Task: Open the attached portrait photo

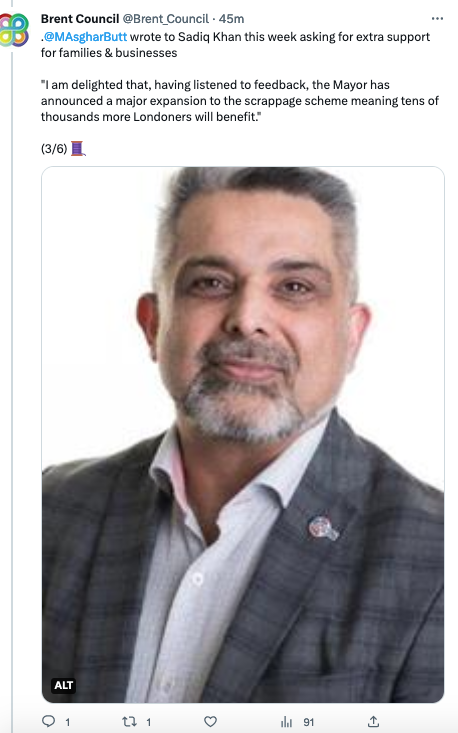Action: coord(243,434)
